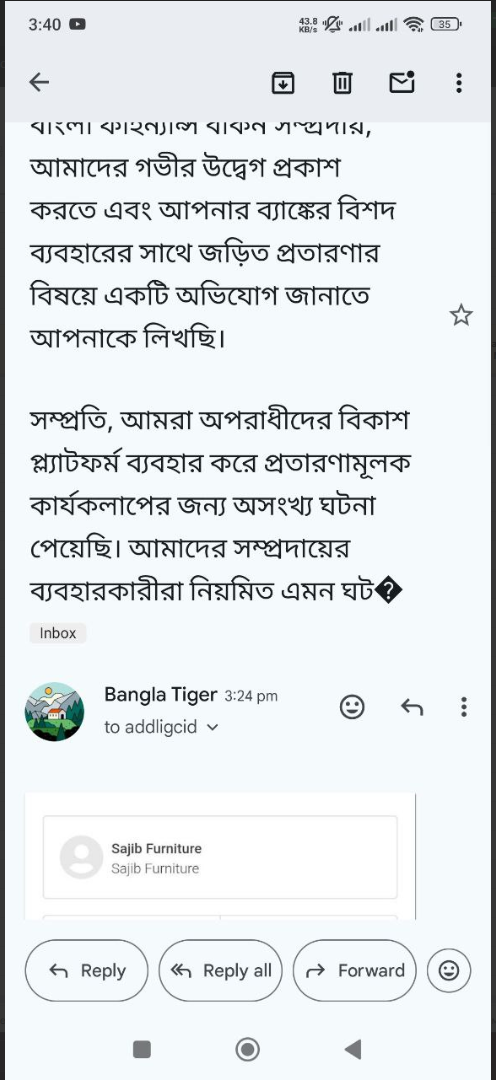Image resolution: width=496 pixels, height=1080 pixels.
Task: Open the top toolbar overflow menu
Action: click(x=459, y=83)
